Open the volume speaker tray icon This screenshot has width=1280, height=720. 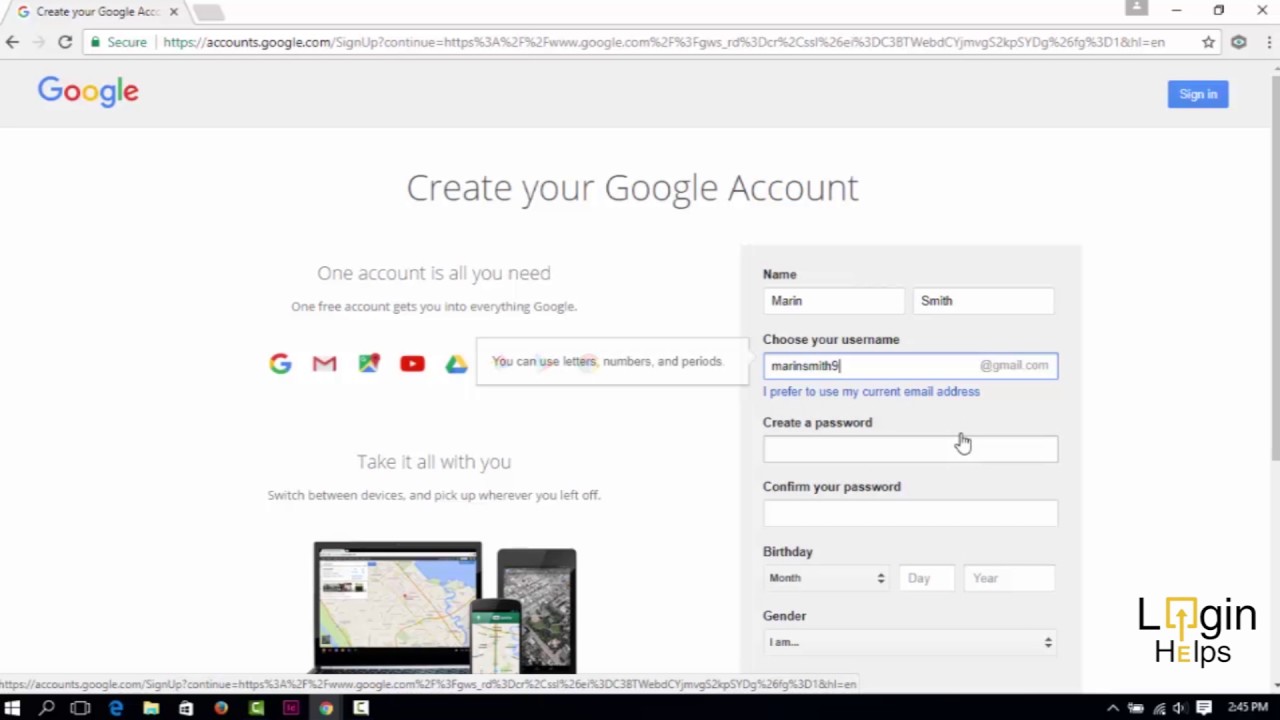coord(1180,708)
